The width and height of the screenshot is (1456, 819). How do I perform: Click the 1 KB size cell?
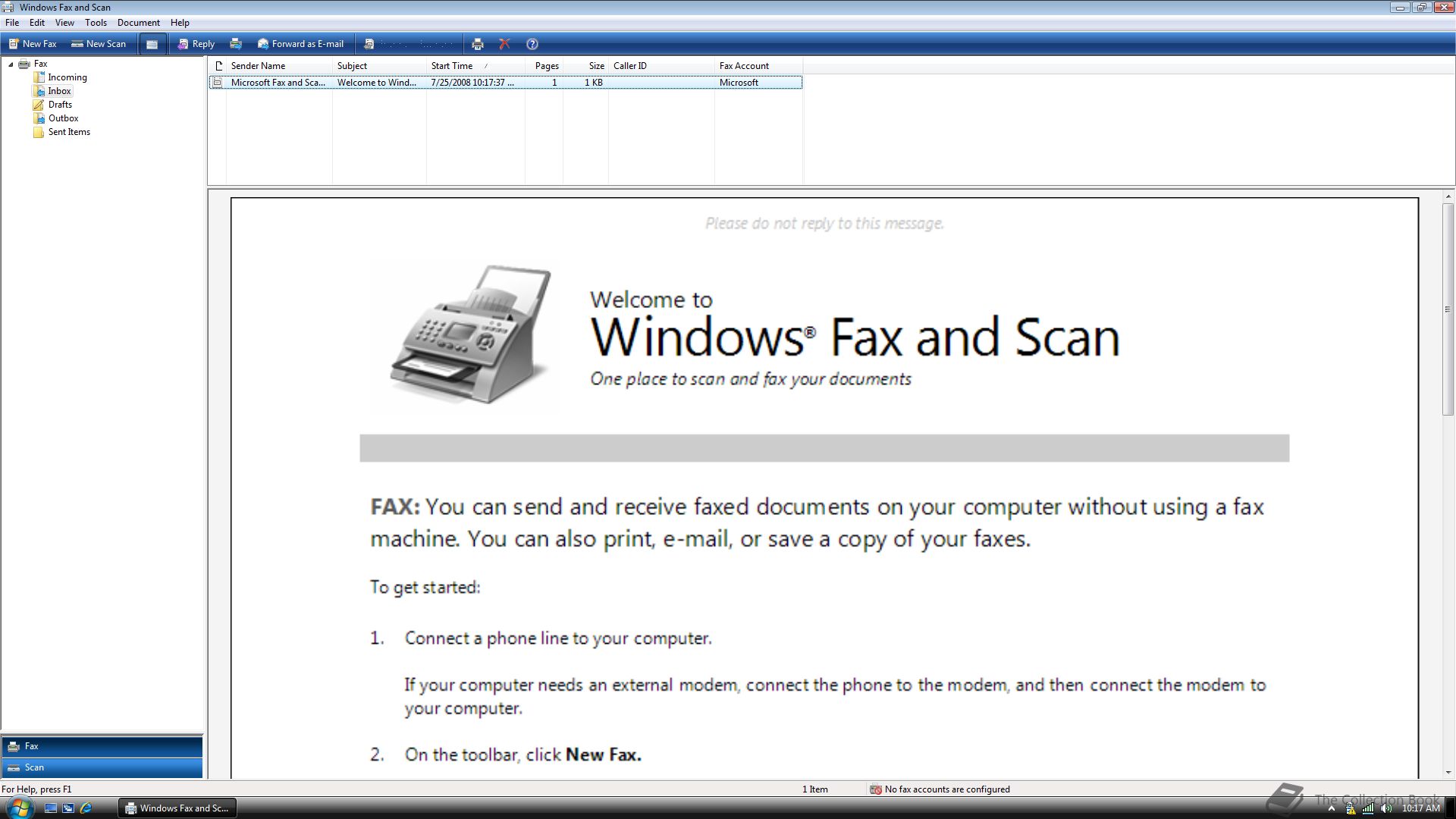coord(593,83)
